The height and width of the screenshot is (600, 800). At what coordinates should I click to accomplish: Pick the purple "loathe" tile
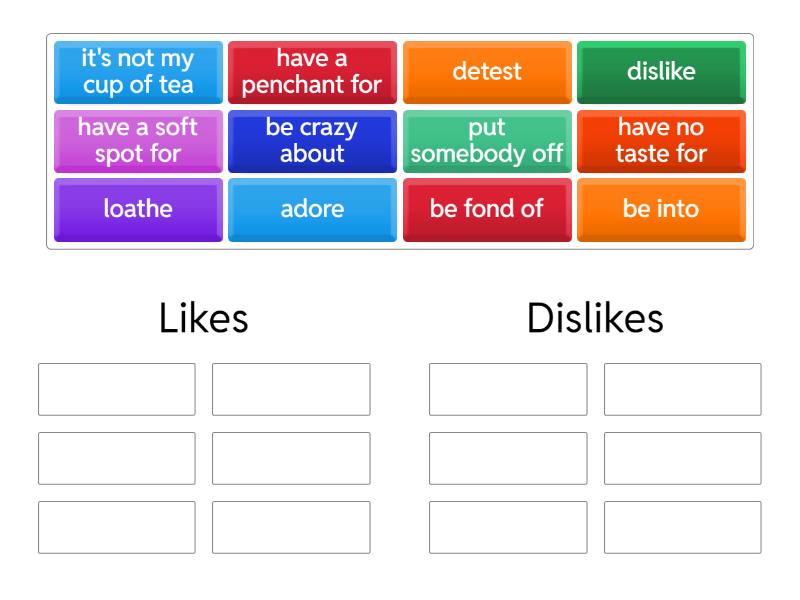coord(138,210)
